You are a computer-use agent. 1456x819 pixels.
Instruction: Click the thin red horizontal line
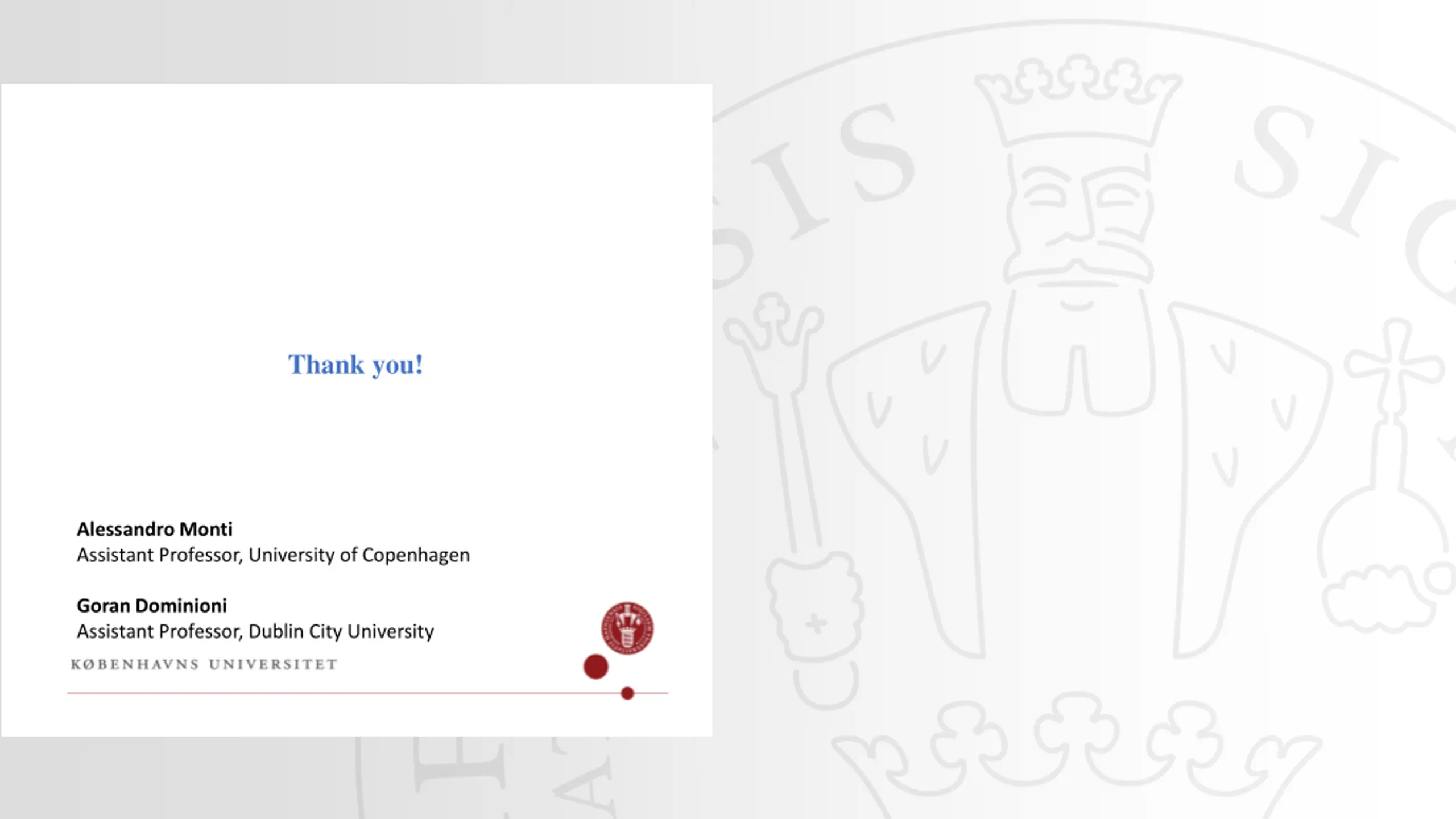coord(341,693)
